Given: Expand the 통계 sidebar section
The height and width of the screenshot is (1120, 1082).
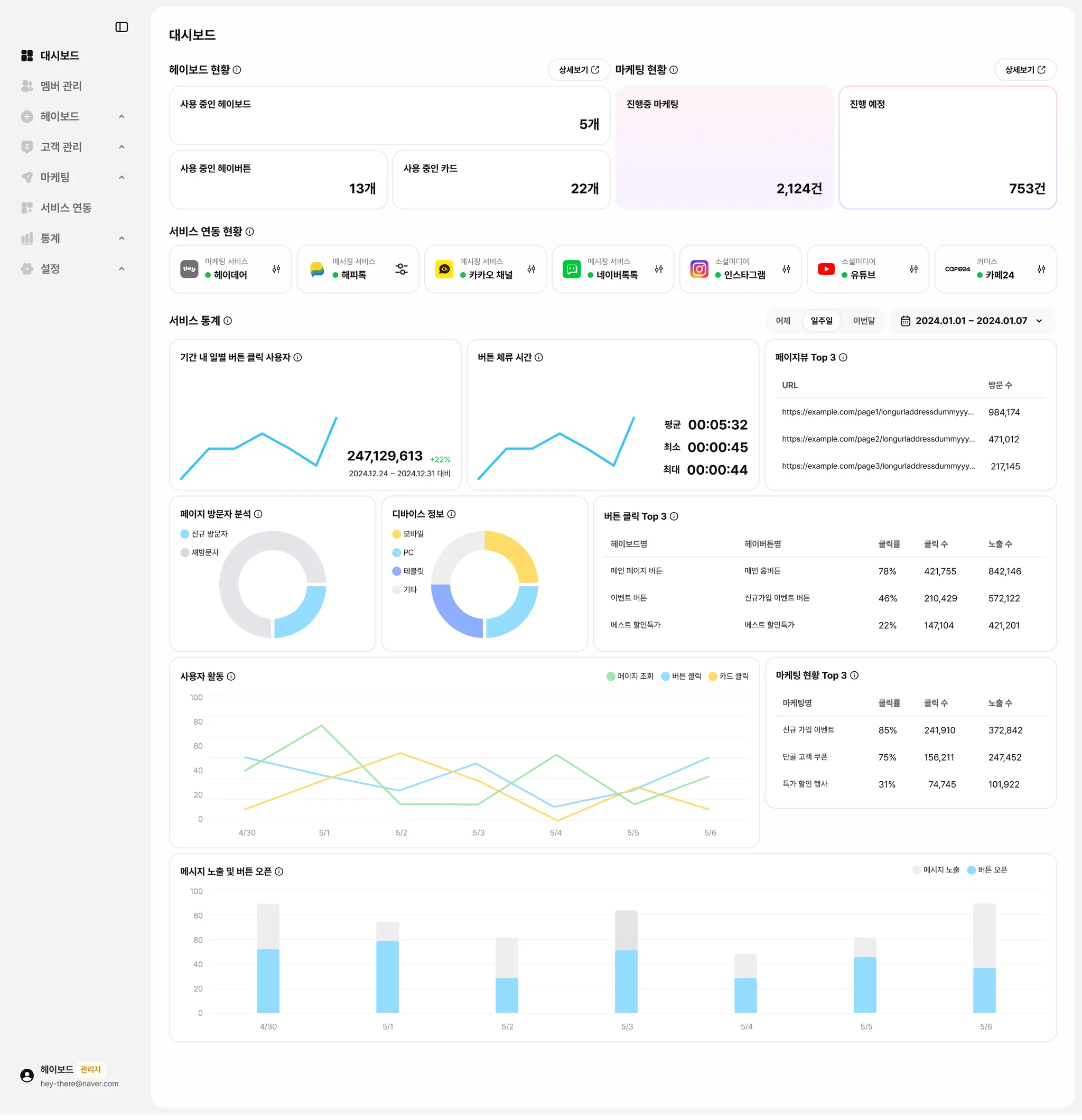Looking at the screenshot, I should point(122,238).
